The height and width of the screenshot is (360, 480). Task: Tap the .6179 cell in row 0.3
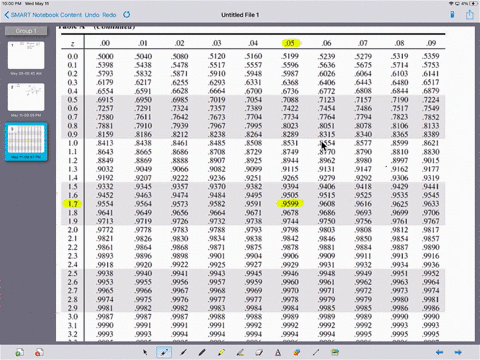[105, 82]
